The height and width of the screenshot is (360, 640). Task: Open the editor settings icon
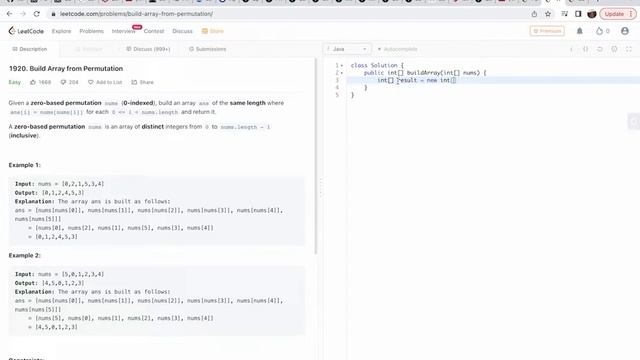614,49
